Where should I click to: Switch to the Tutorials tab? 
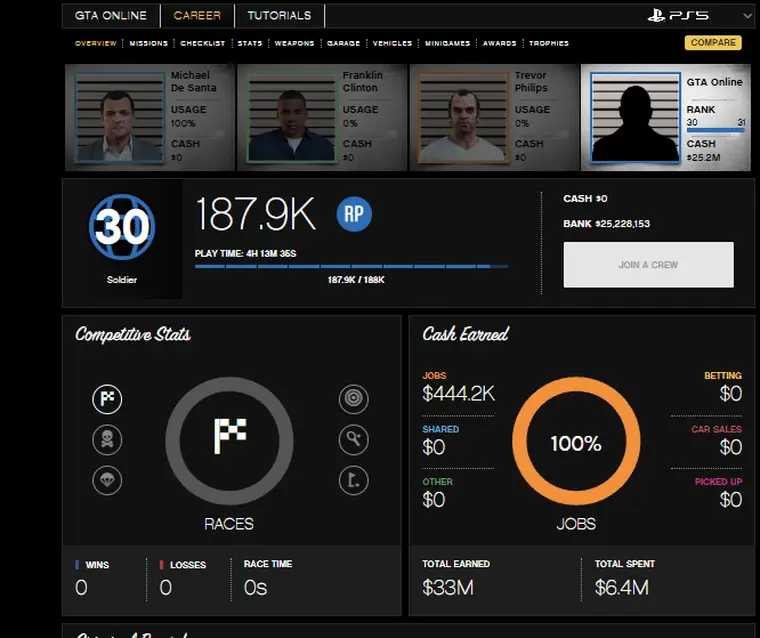pos(279,16)
